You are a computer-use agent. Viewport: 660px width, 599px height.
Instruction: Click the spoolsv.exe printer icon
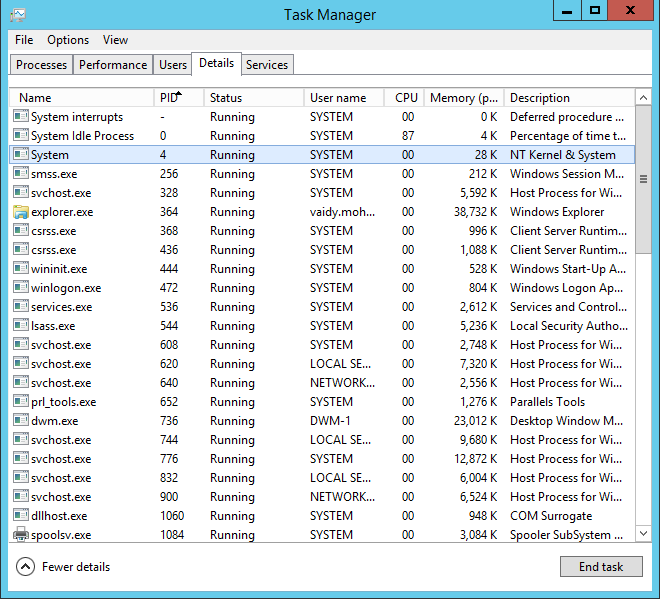(21, 535)
